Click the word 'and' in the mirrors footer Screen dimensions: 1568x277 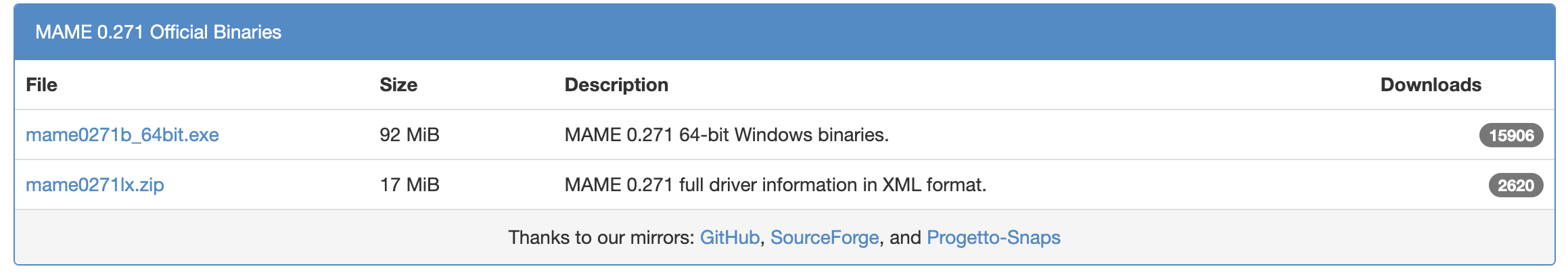pos(905,238)
